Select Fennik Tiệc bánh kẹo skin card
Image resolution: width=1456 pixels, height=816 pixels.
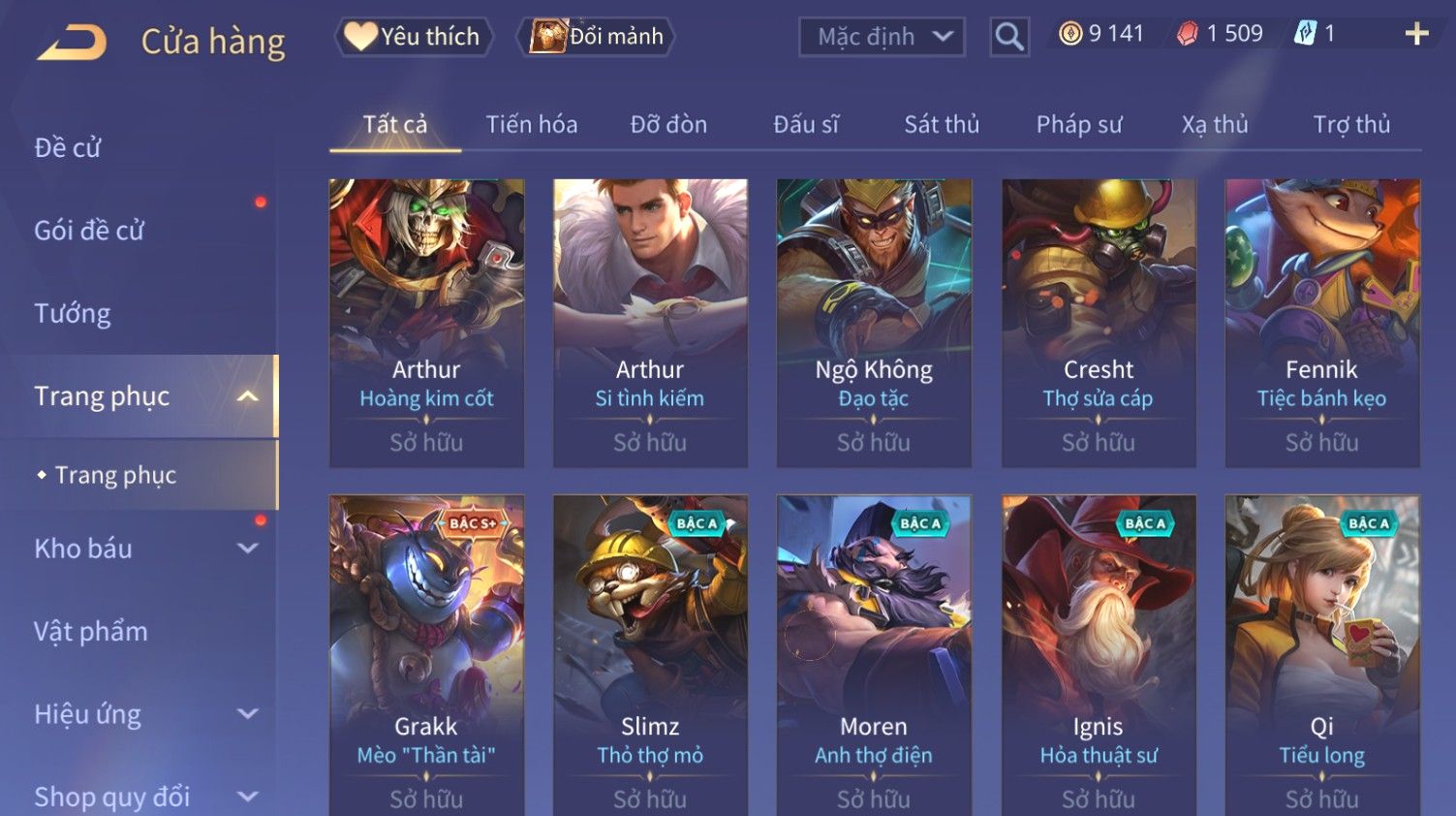point(1322,323)
